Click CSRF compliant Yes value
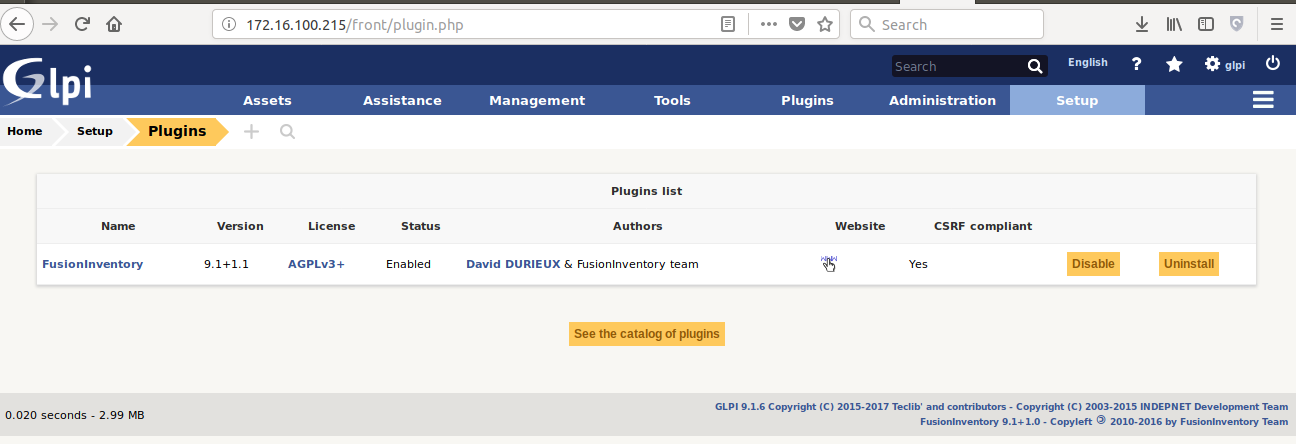Viewport: 1296px width, 444px height. tap(918, 264)
